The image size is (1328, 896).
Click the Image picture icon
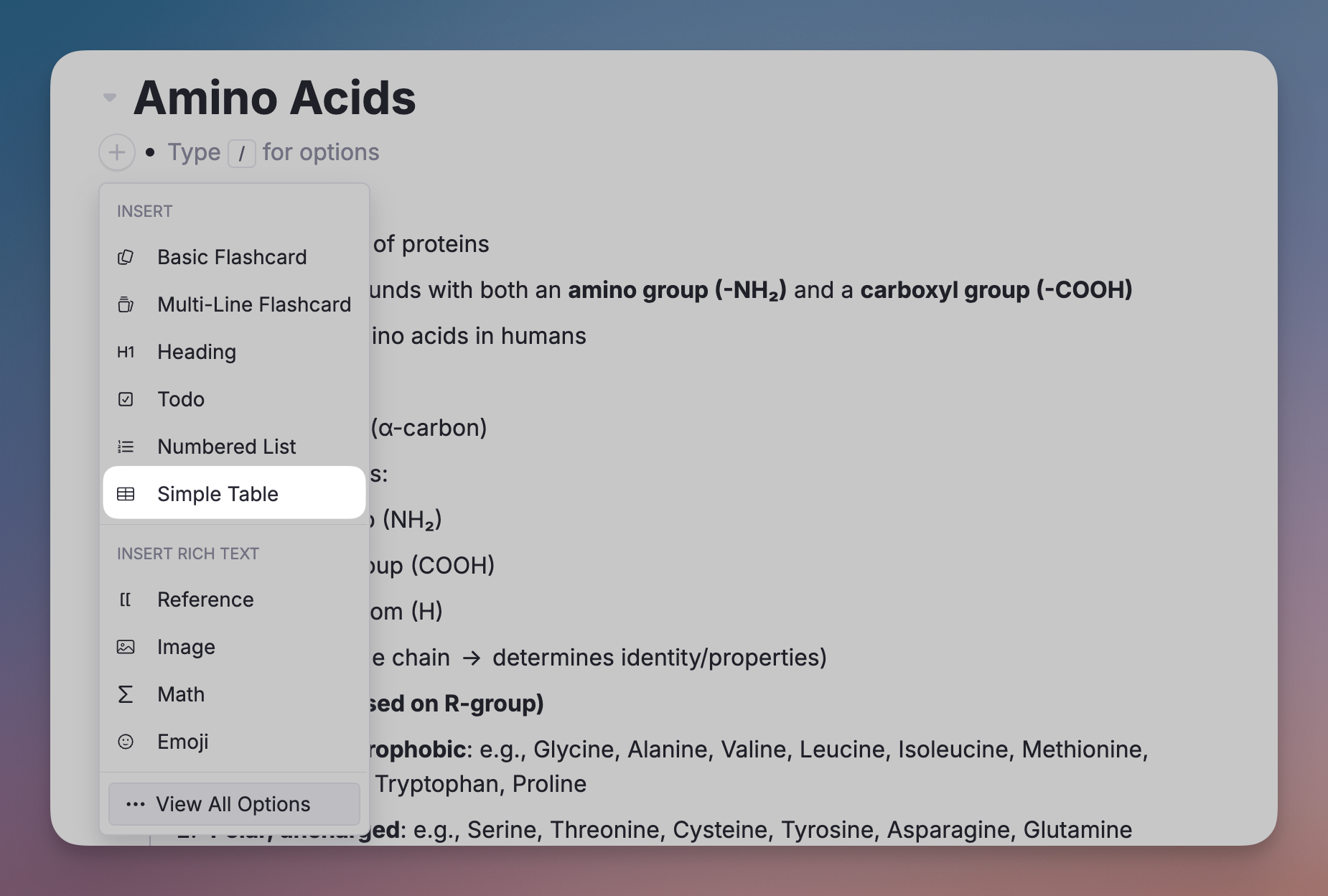coord(126,647)
